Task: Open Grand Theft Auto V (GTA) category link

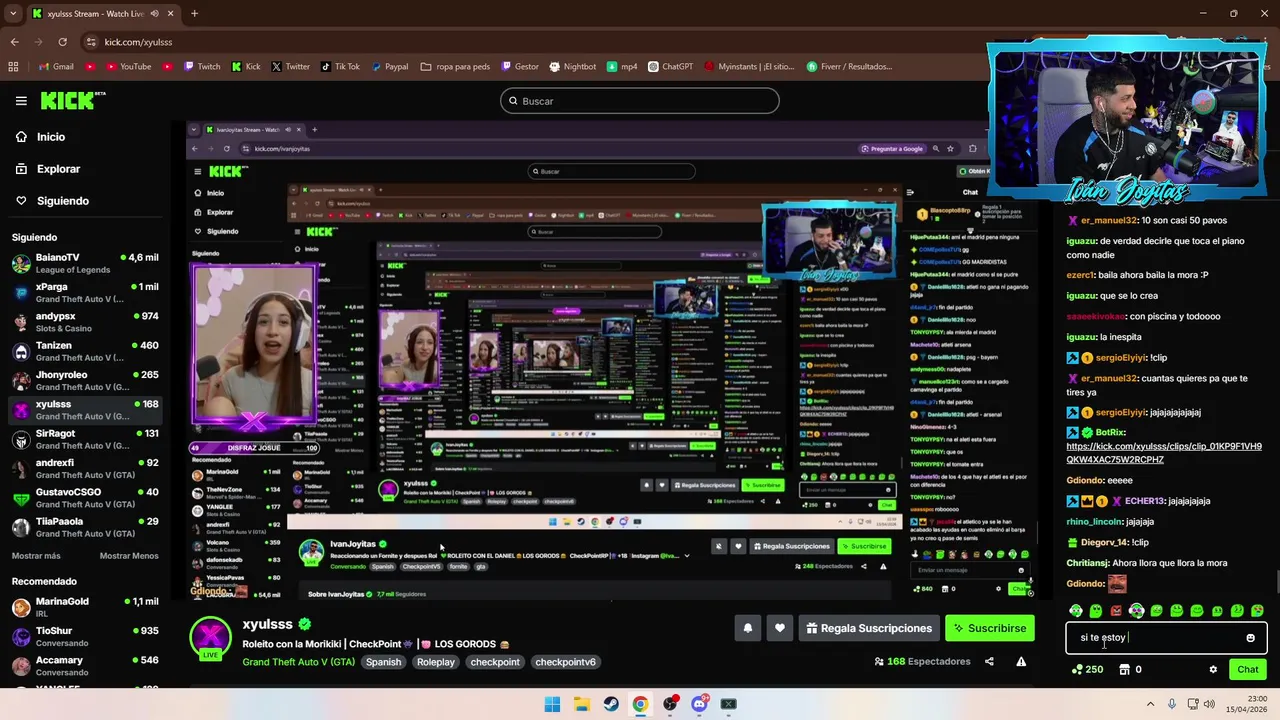Action: pyautogui.click(x=298, y=662)
